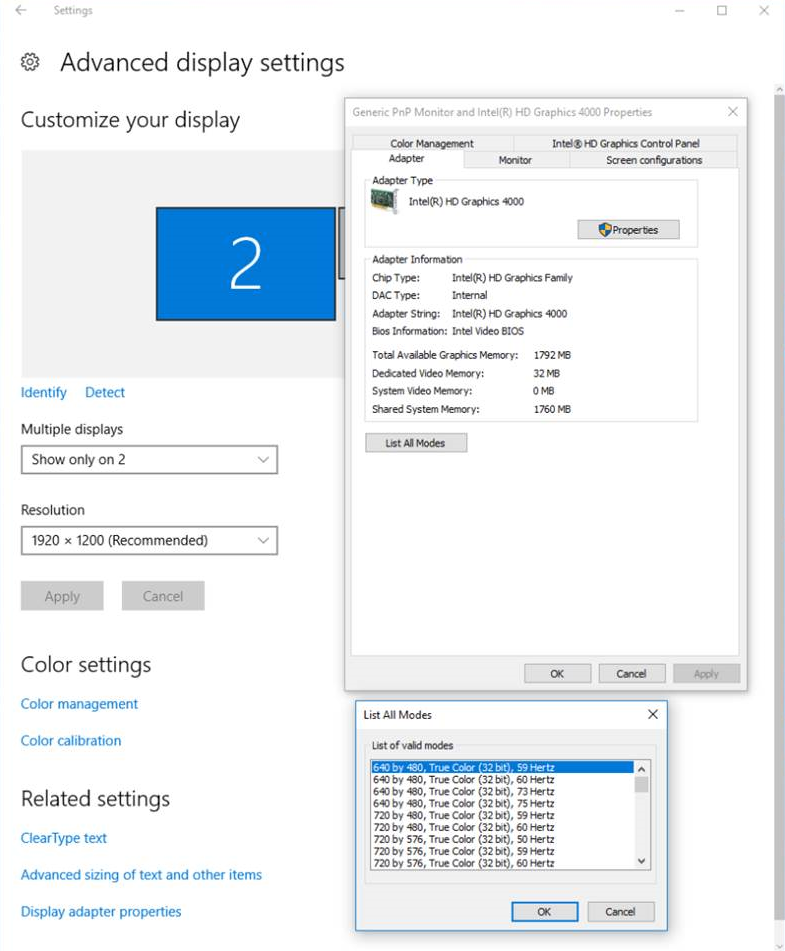Click the adapter Properties button

(628, 230)
